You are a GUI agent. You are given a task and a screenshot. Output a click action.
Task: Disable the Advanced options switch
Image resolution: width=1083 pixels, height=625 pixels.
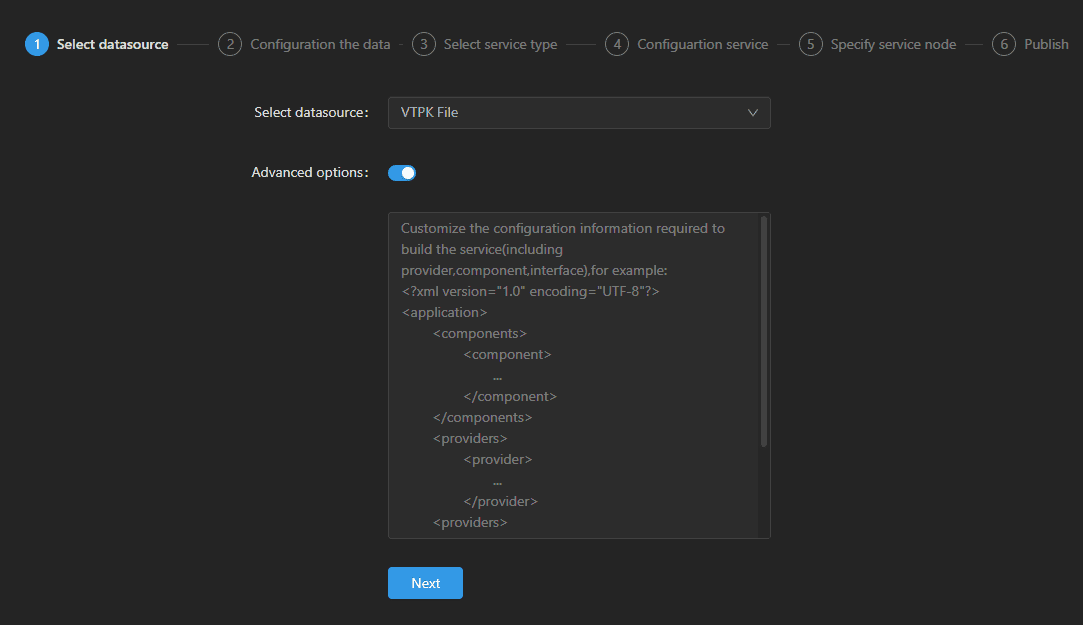pos(402,173)
